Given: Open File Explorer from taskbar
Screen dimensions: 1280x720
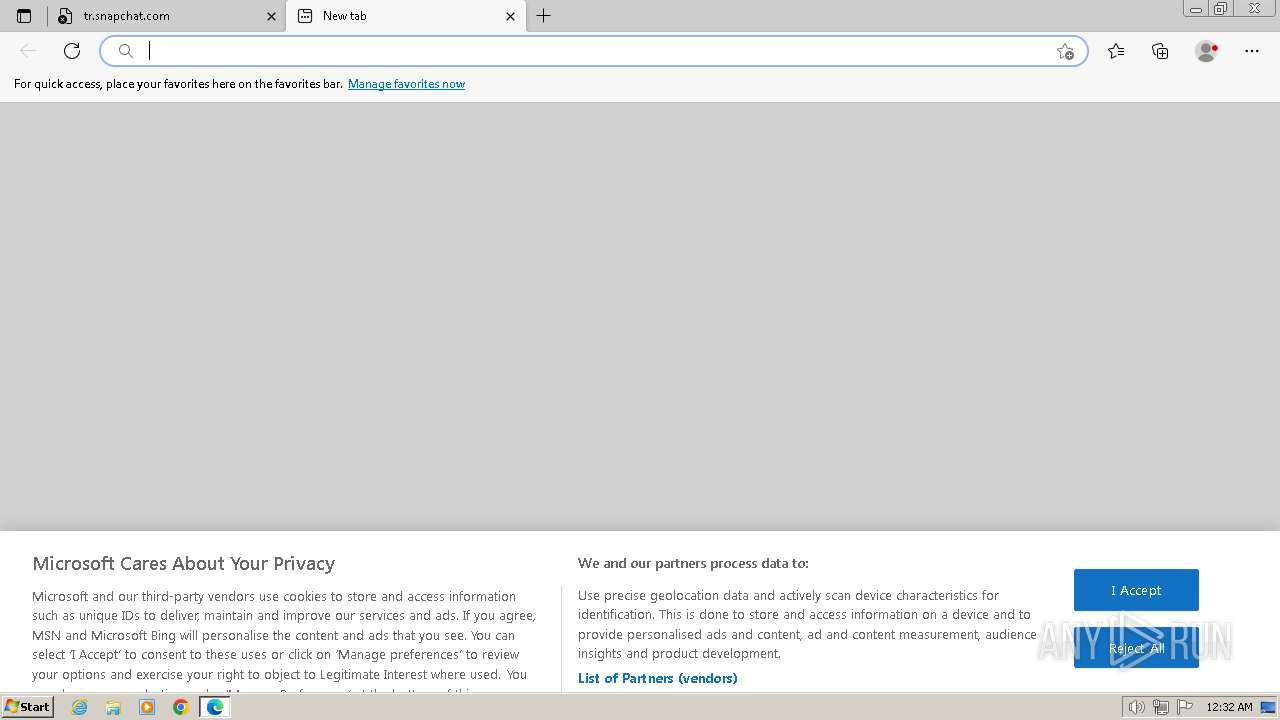Looking at the screenshot, I should pyautogui.click(x=113, y=707).
